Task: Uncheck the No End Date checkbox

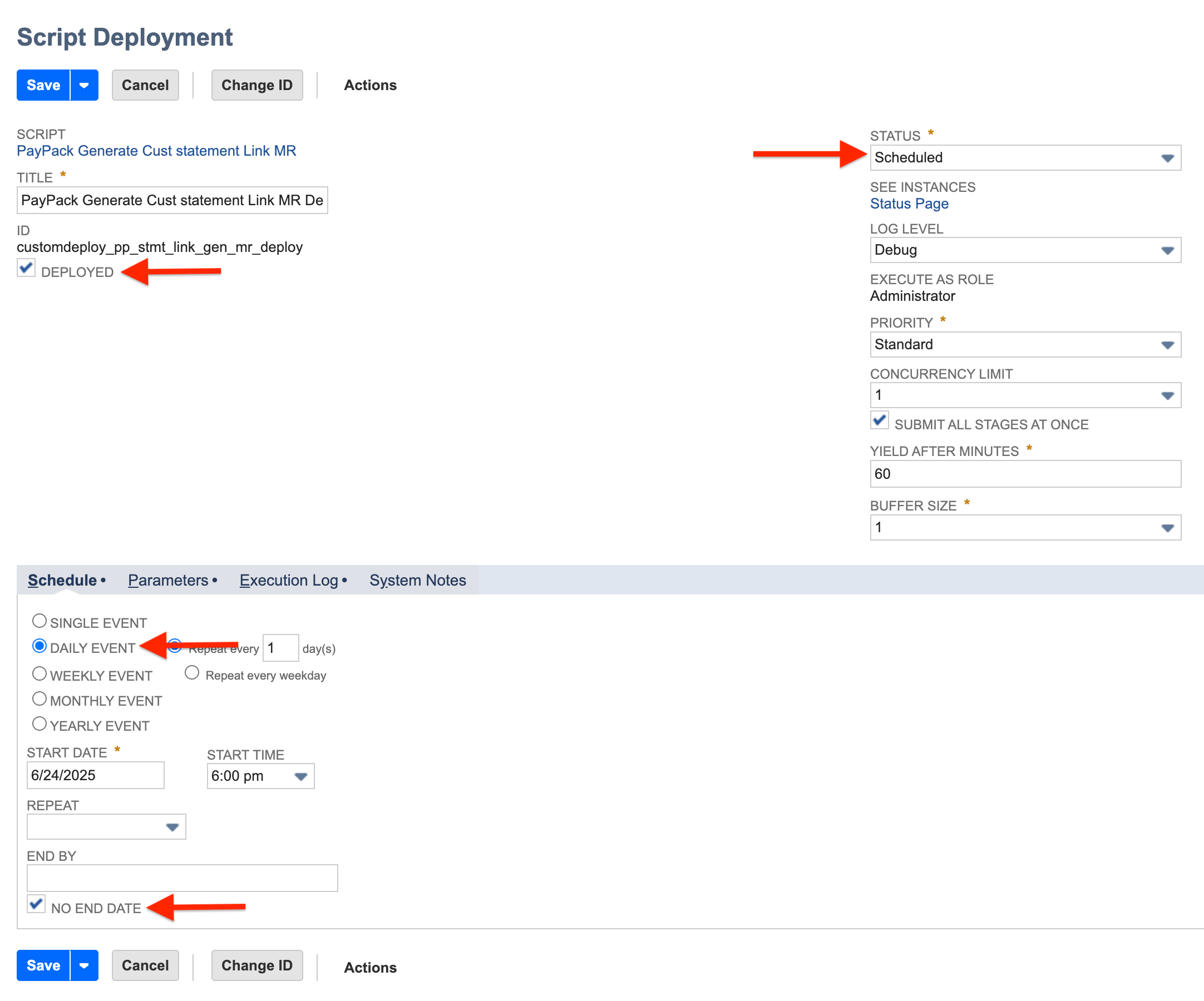Action: pyautogui.click(x=37, y=904)
